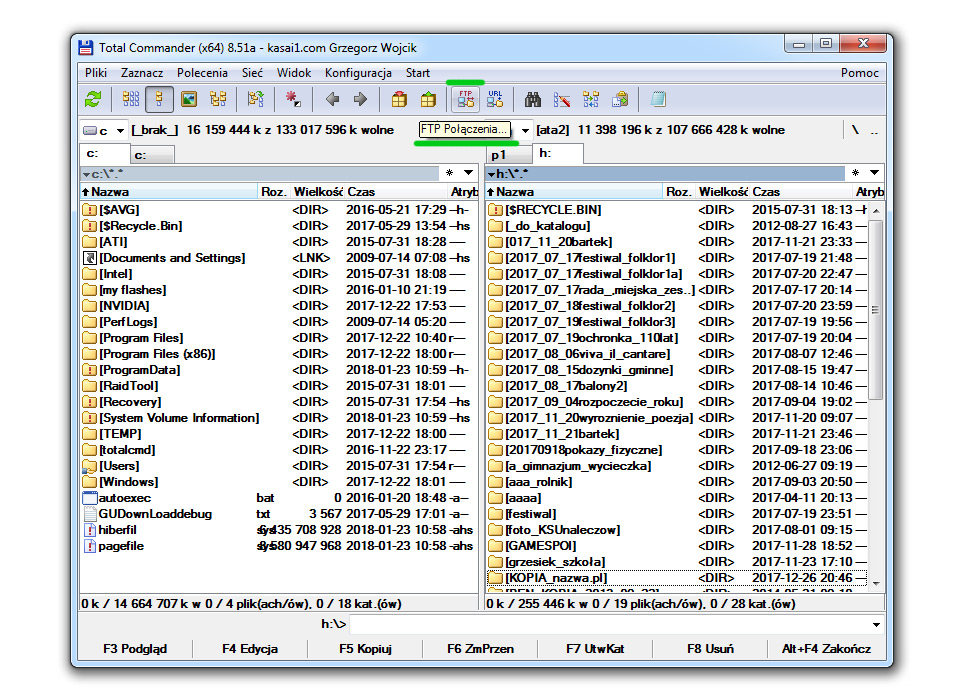Sort left panel by Czas column
This screenshot has height=698, width=960.
(396, 192)
